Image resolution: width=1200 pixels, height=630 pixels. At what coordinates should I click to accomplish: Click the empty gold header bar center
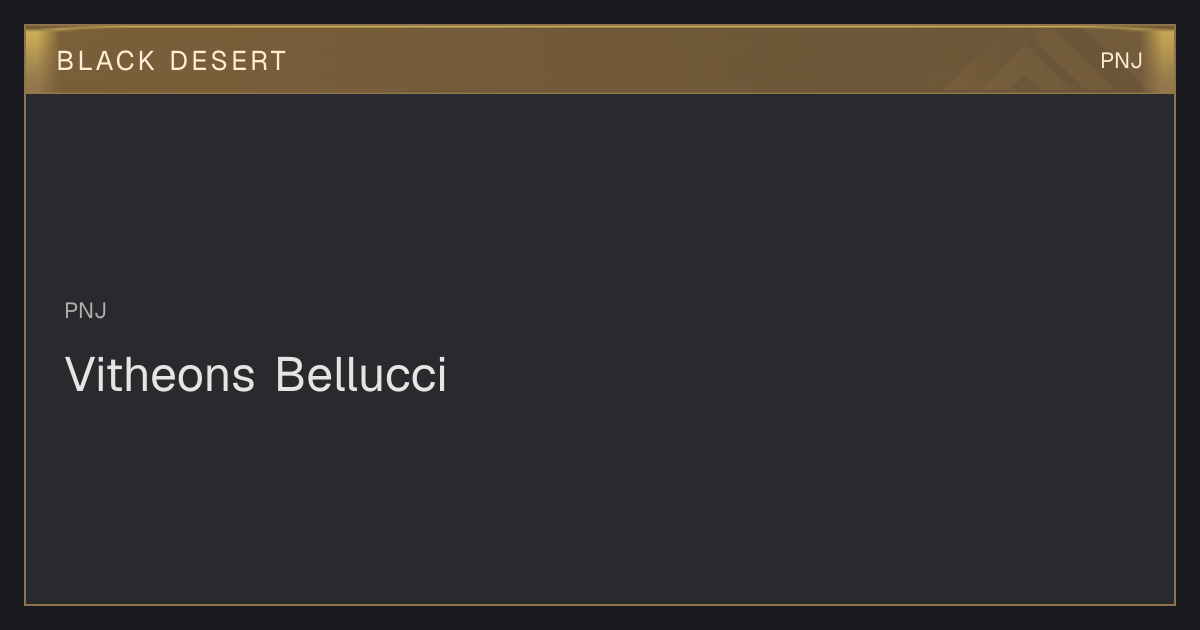(600, 60)
